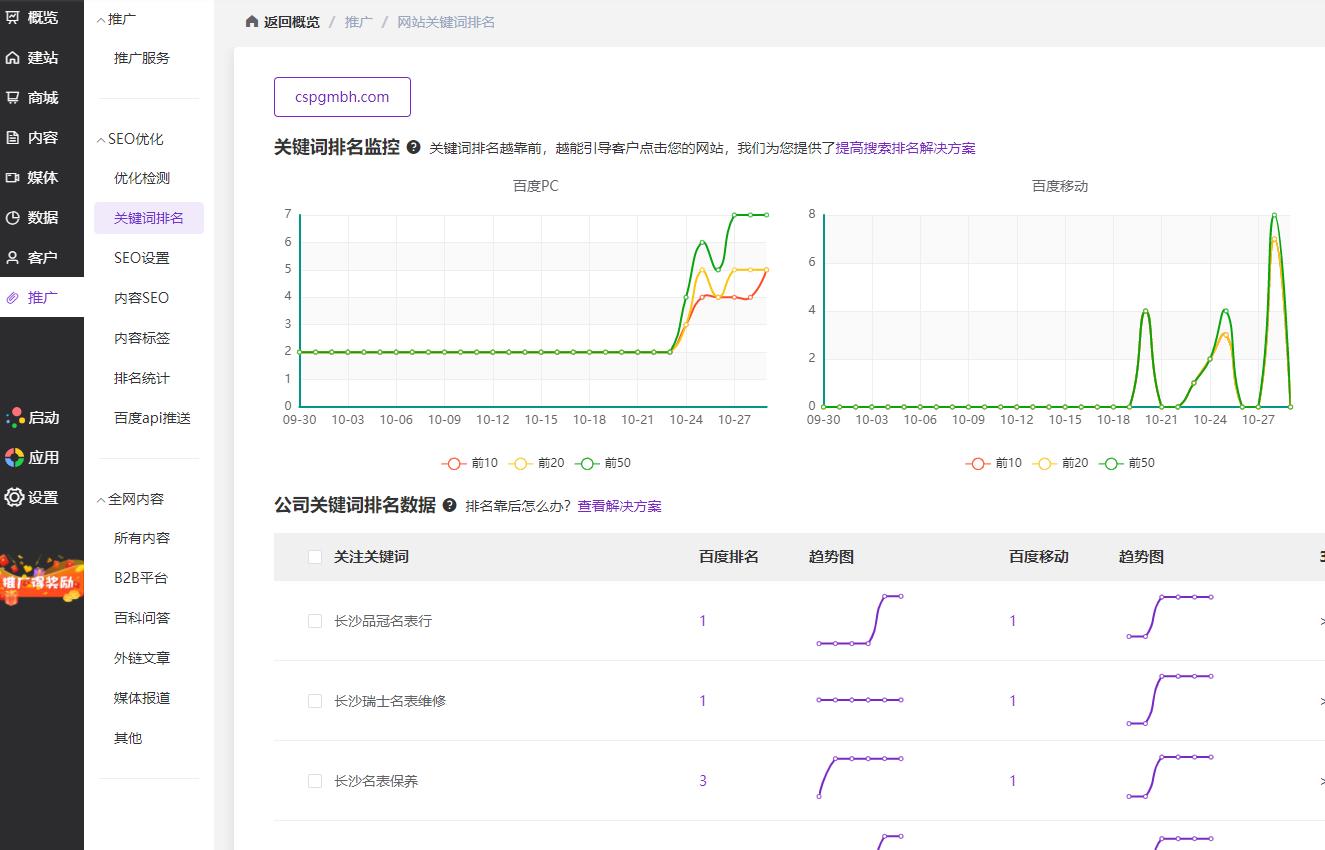Viewport: 1325px width, 850px height.
Task: Open the 概览 sidebar icon
Action: [x=42, y=17]
